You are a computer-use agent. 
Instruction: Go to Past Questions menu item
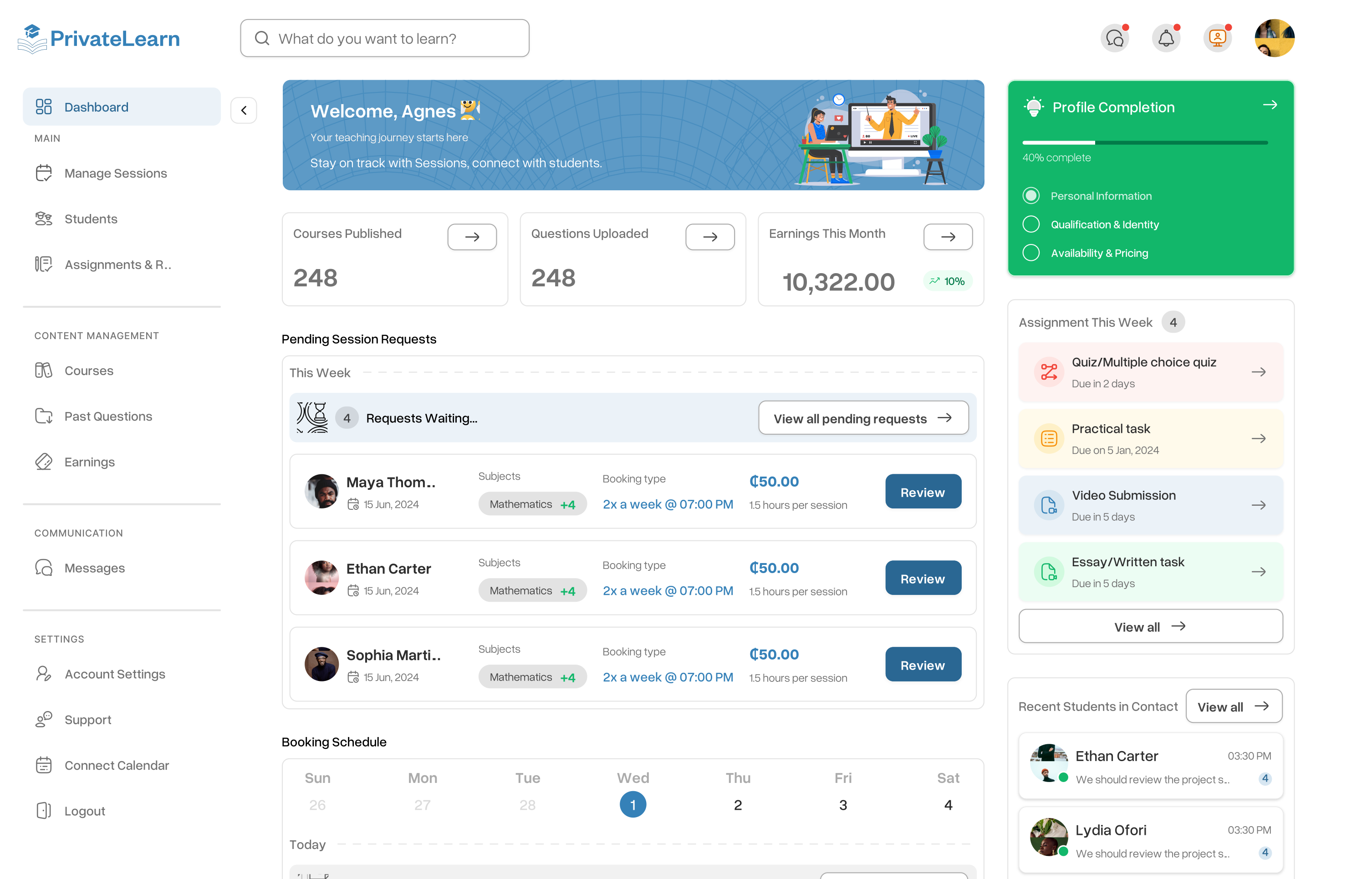[x=108, y=416]
